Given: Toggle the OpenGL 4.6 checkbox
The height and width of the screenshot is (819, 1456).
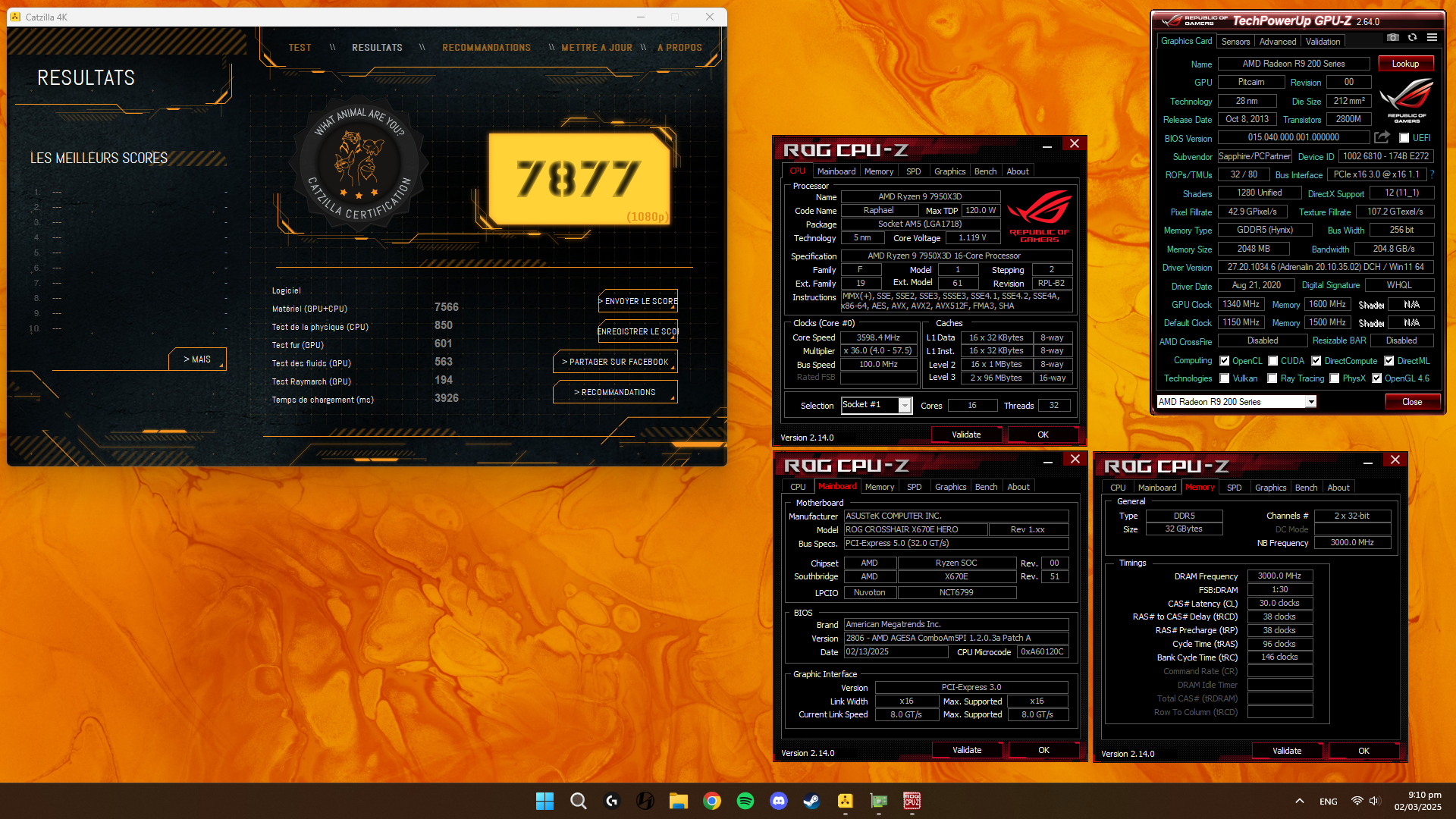Looking at the screenshot, I should coord(1376,378).
